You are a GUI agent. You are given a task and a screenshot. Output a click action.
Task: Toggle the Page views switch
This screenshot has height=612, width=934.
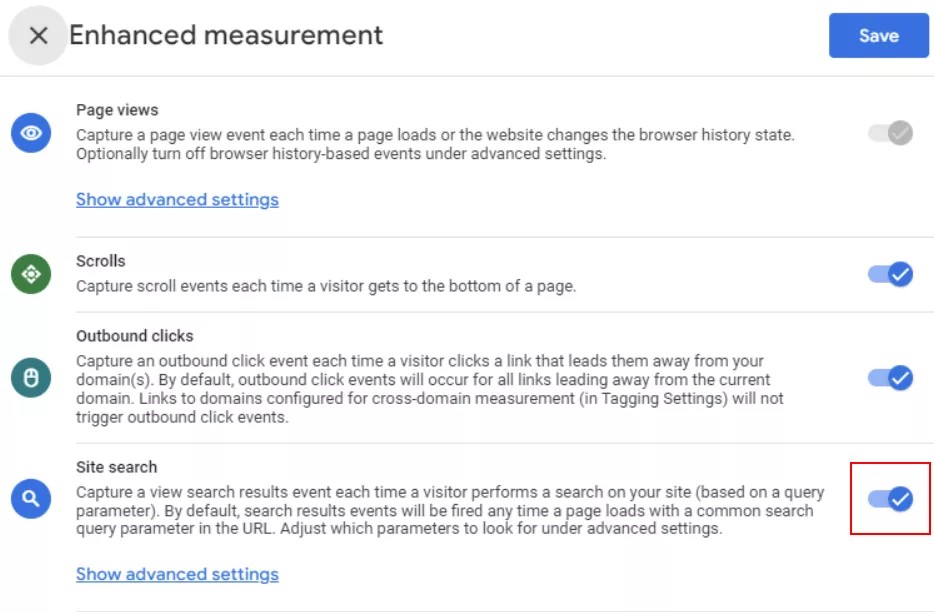click(890, 133)
